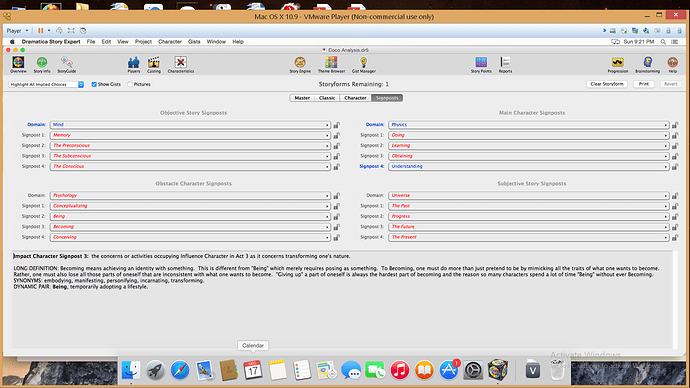
Task: Open System Preferences in Dock
Action: tap(473, 370)
